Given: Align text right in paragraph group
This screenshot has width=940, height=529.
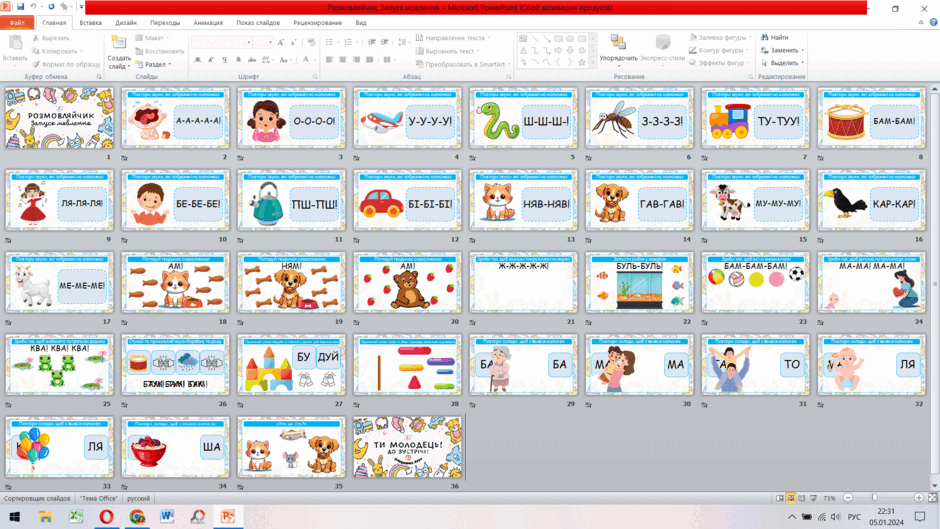Looking at the screenshot, I should 356,59.
